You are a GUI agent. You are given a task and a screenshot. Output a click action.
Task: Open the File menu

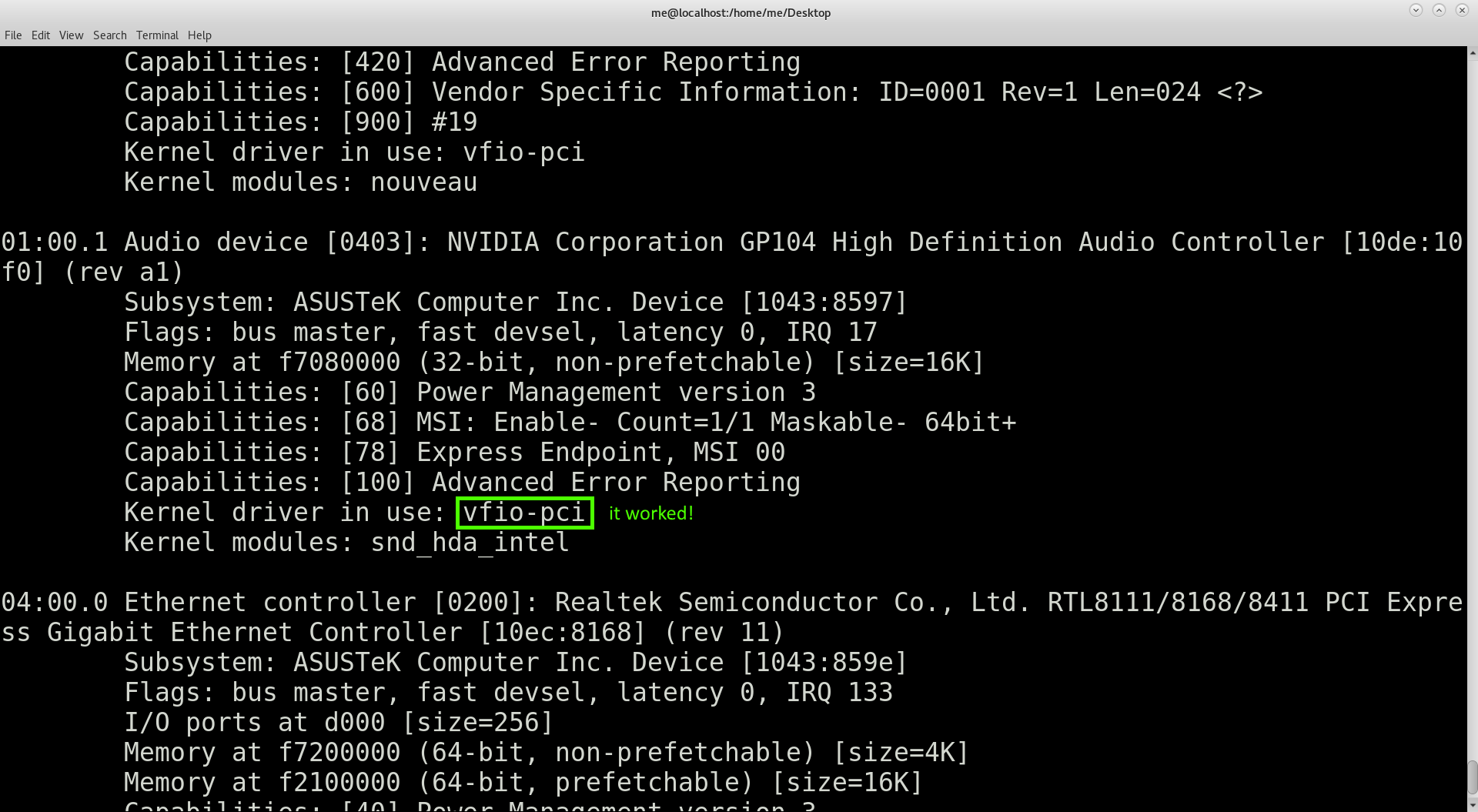[x=12, y=35]
